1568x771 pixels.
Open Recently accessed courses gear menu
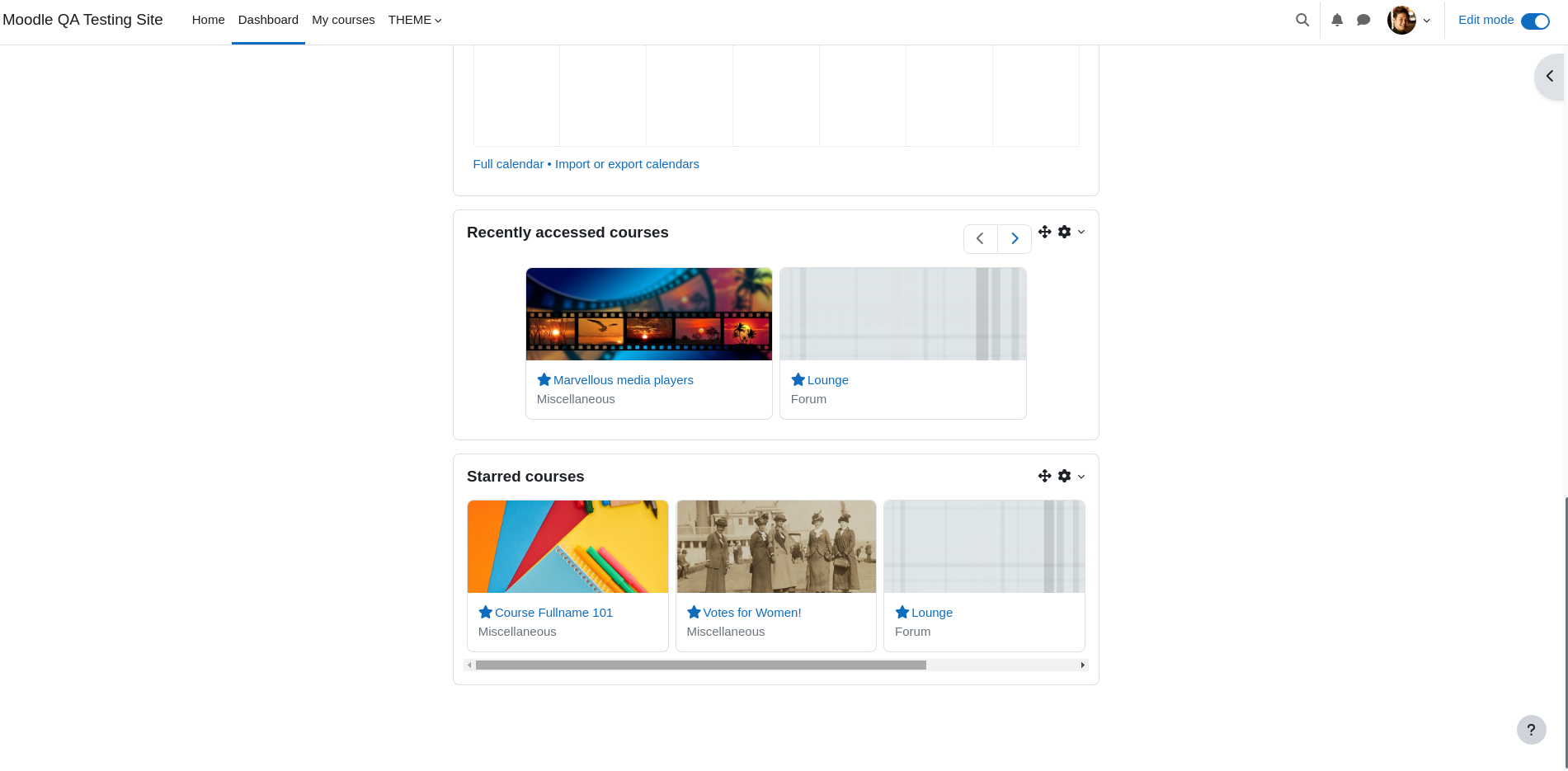(x=1065, y=232)
